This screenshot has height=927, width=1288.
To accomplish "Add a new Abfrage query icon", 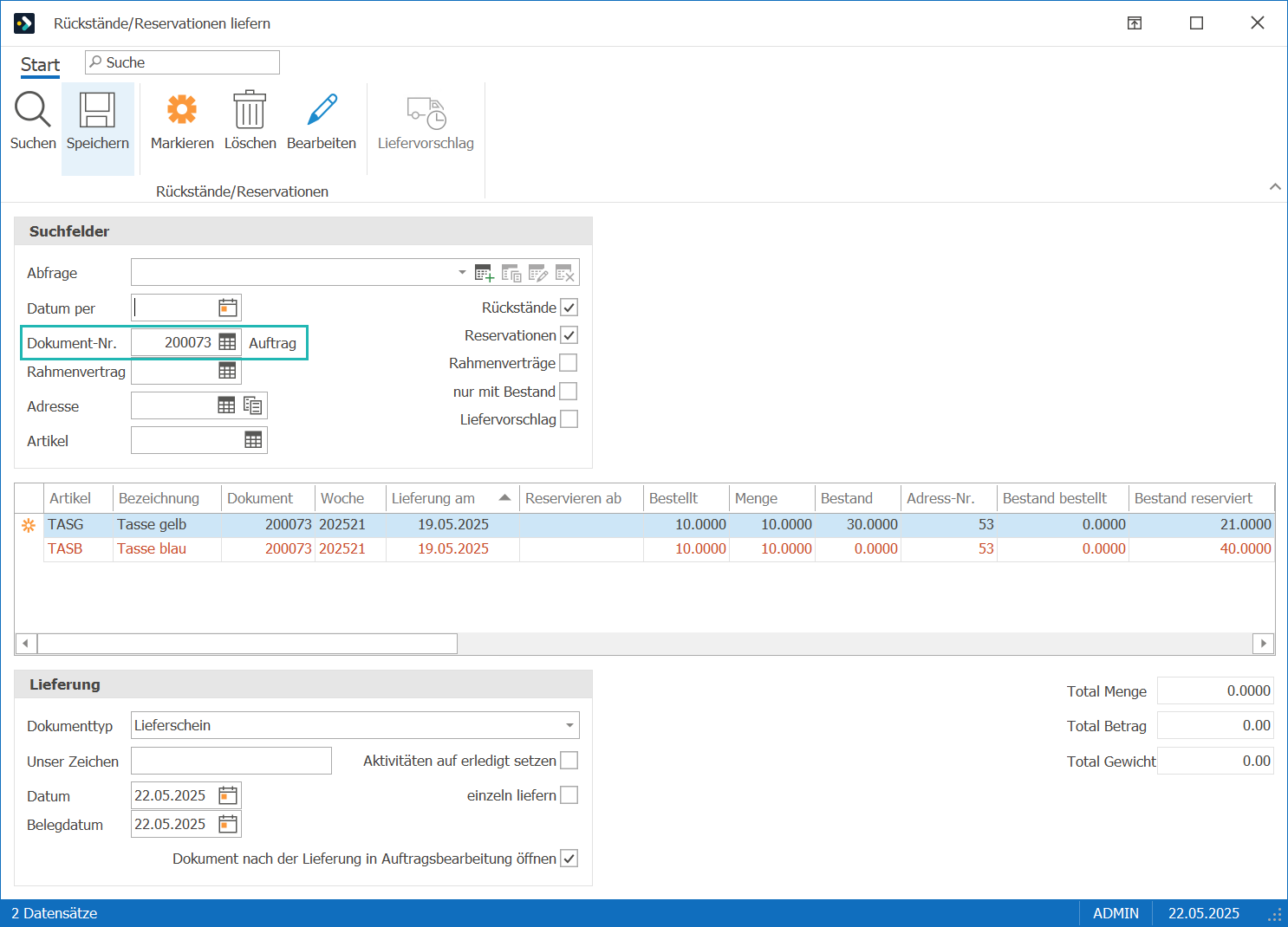I will (484, 273).
